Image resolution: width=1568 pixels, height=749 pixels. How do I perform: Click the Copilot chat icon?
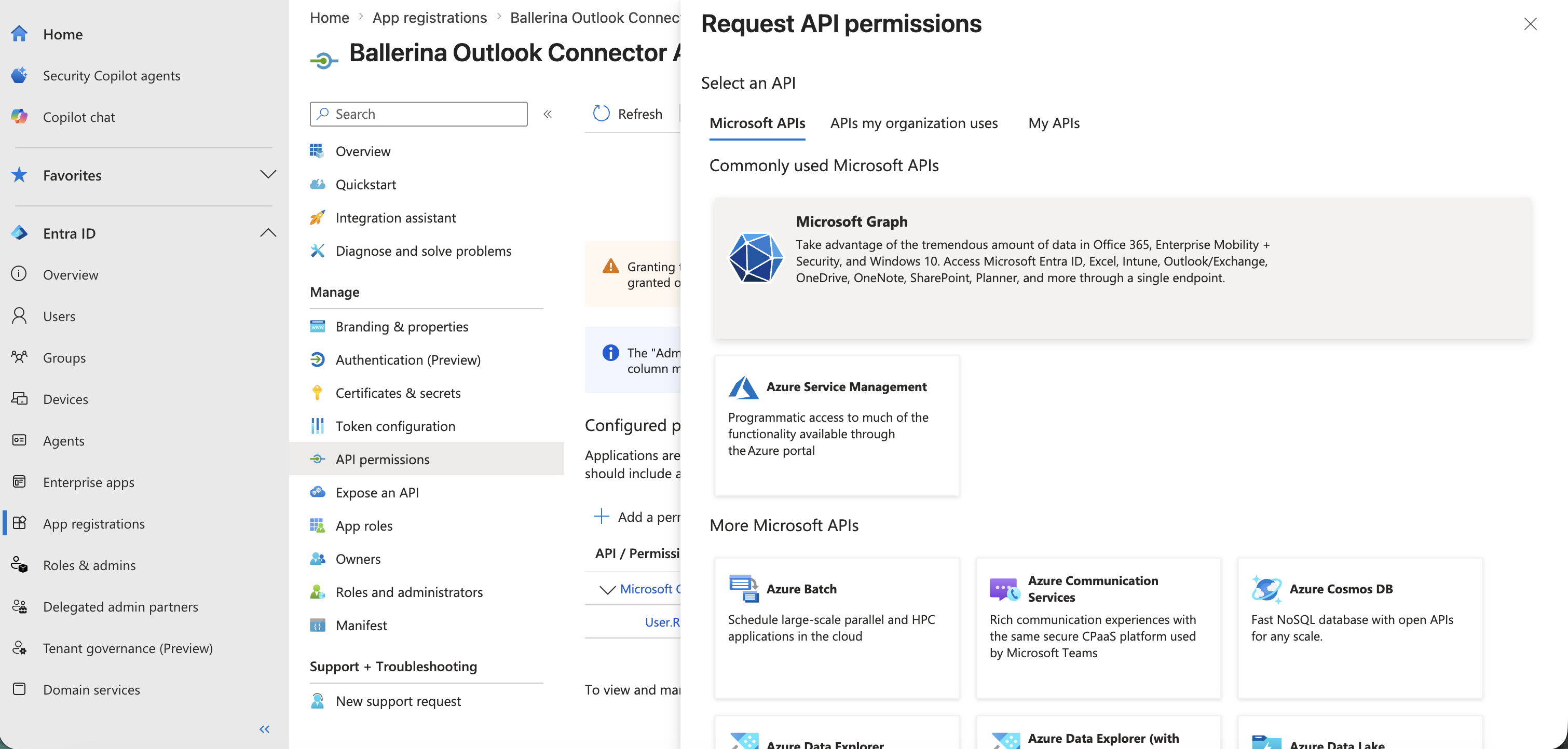pyautogui.click(x=19, y=117)
